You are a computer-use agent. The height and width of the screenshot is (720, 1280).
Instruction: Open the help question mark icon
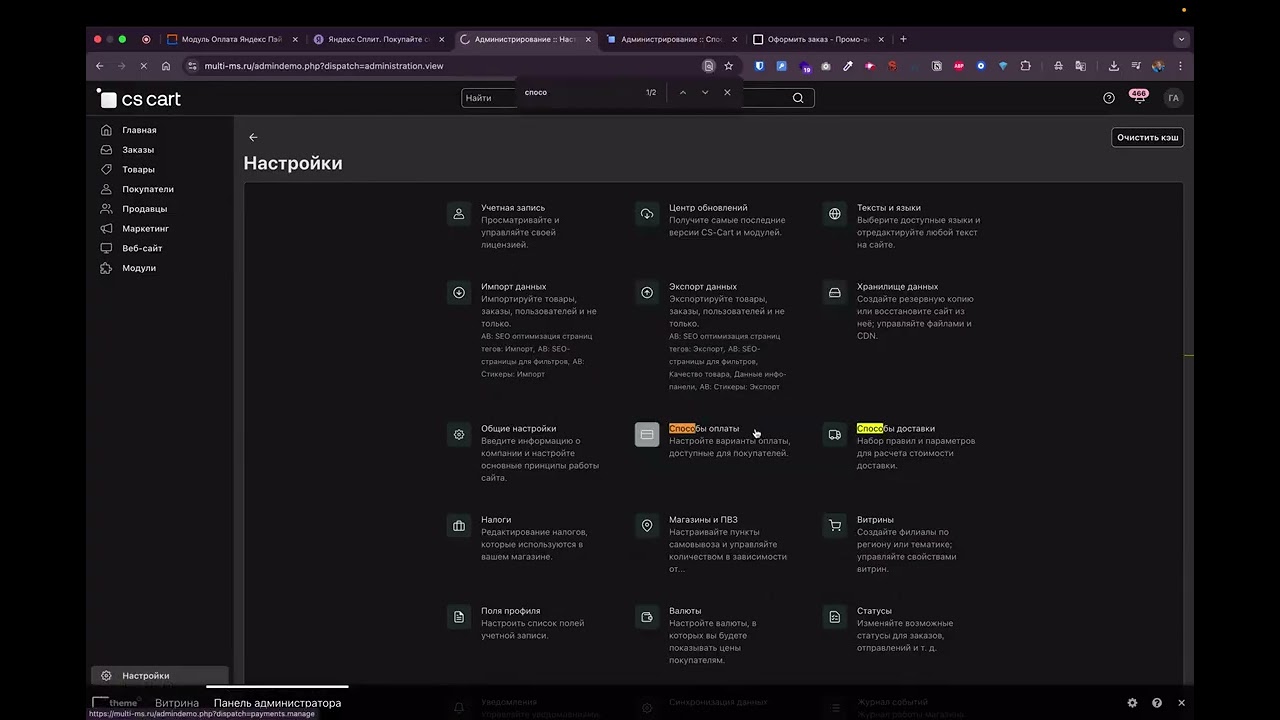click(x=1108, y=98)
